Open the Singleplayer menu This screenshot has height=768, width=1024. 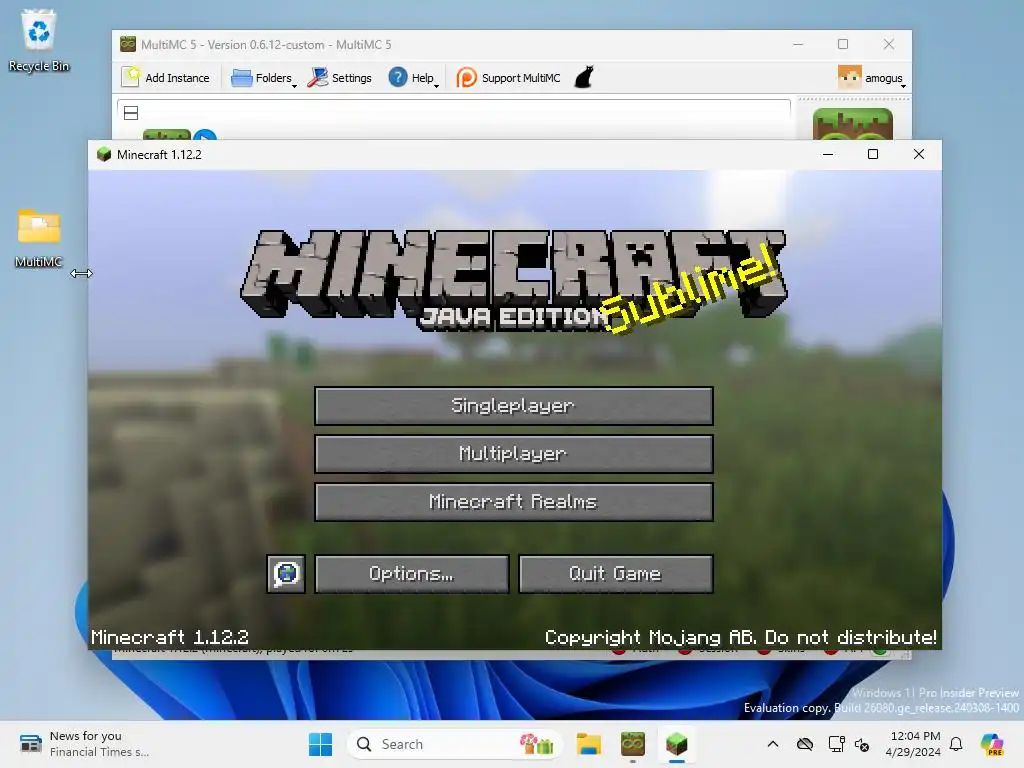pyautogui.click(x=513, y=406)
